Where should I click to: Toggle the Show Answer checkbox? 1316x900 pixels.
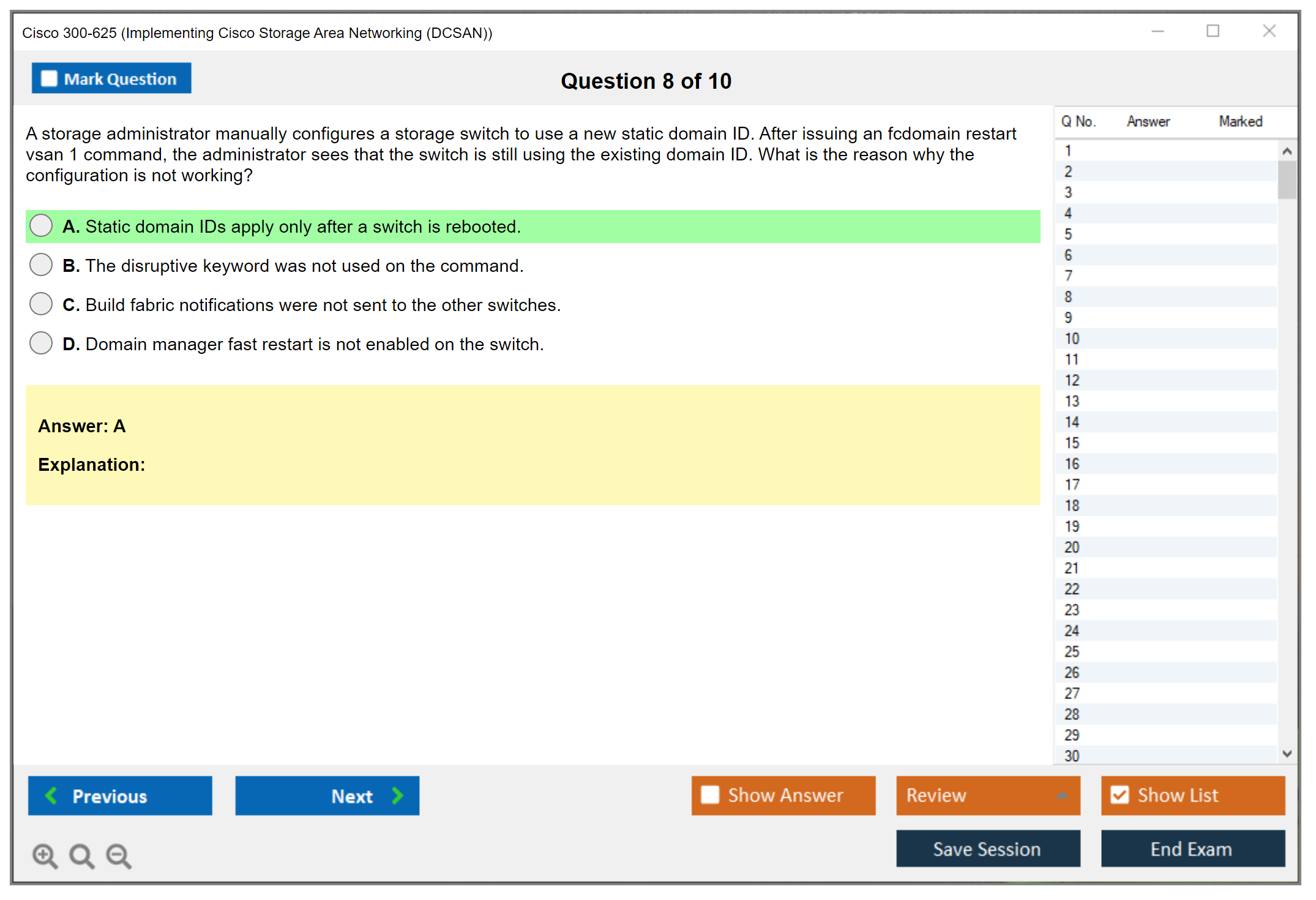pyautogui.click(x=710, y=795)
